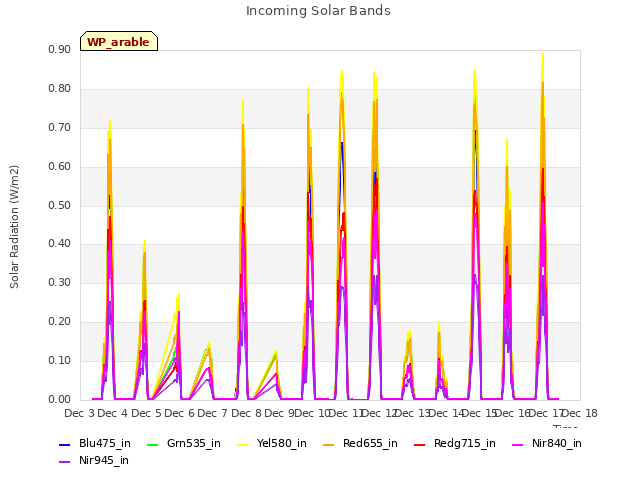Click the Dec 4 x-axis label
The image size is (640, 480).
pos(113,413)
